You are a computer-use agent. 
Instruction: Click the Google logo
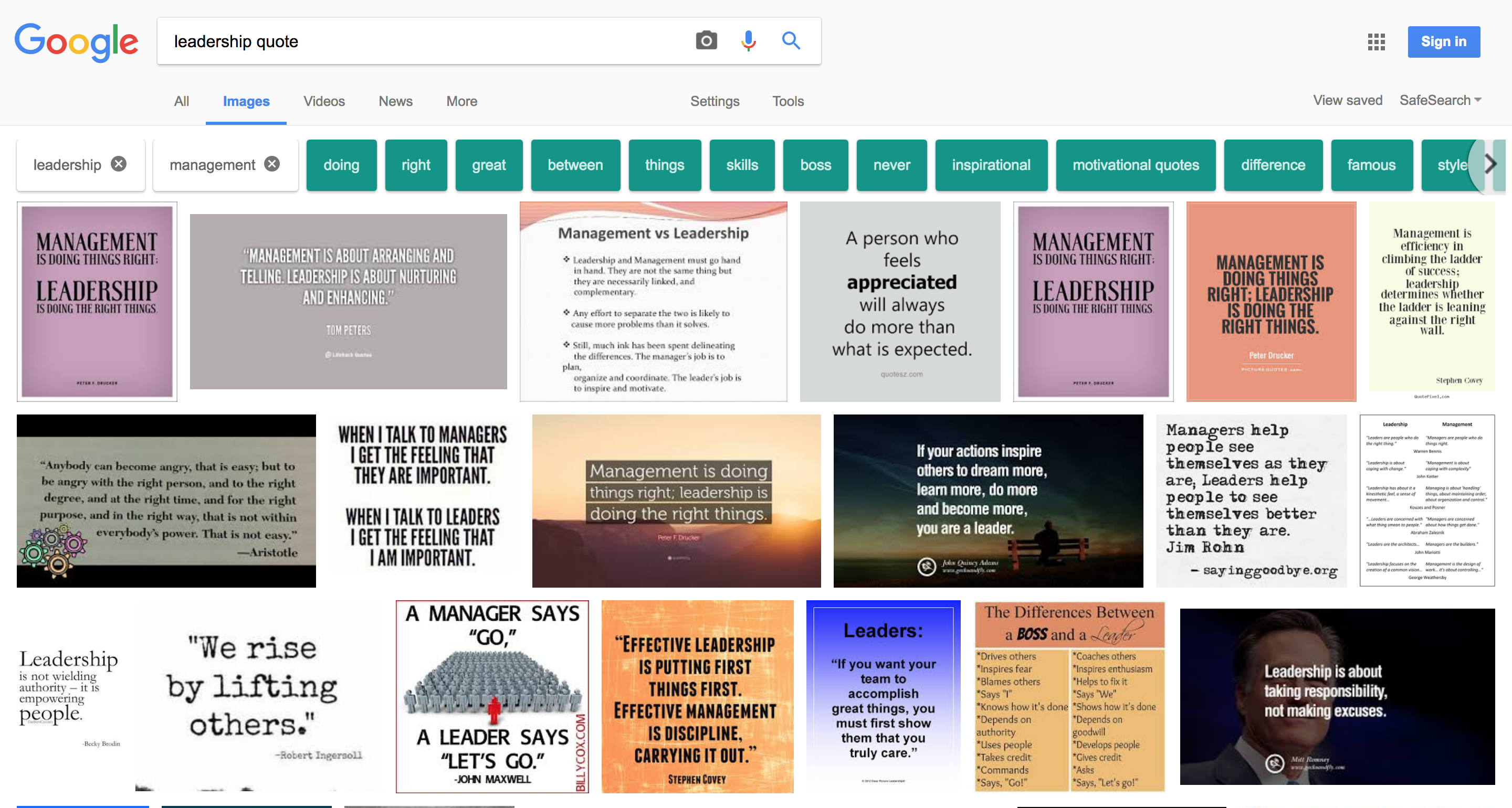click(x=76, y=42)
